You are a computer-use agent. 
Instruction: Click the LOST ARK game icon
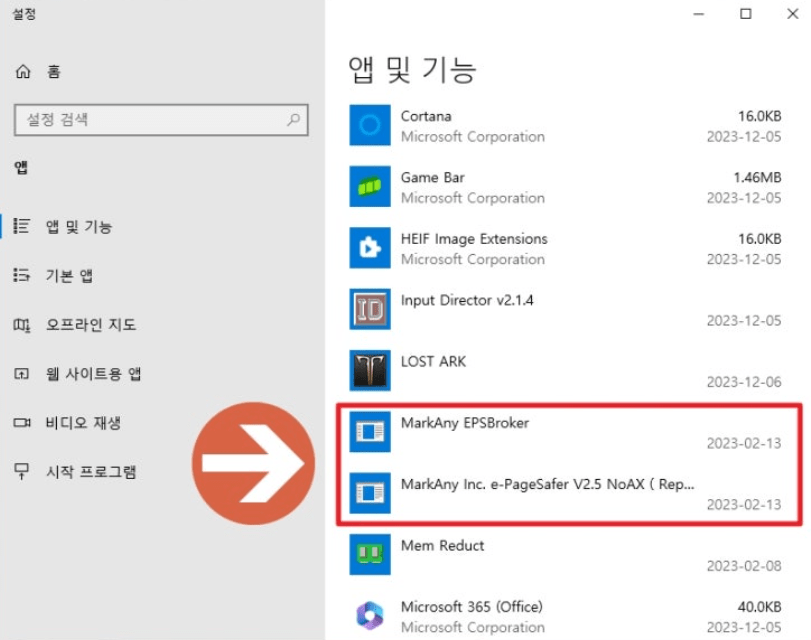pos(369,370)
